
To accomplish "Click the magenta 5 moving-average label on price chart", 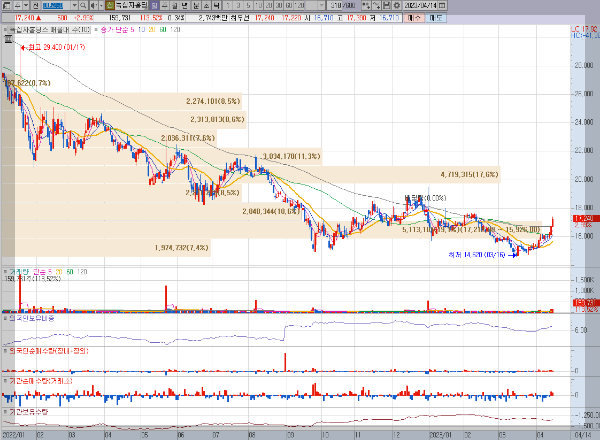I will point(132,29).
